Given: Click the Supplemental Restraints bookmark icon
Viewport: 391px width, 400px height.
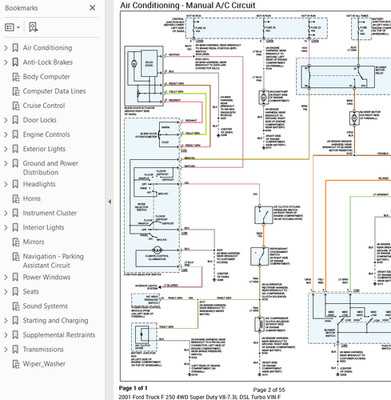Looking at the screenshot, I should pos(15,335).
